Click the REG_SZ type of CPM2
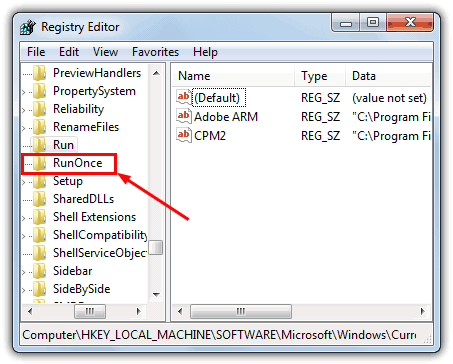This screenshot has width=453, height=364. coord(320,136)
